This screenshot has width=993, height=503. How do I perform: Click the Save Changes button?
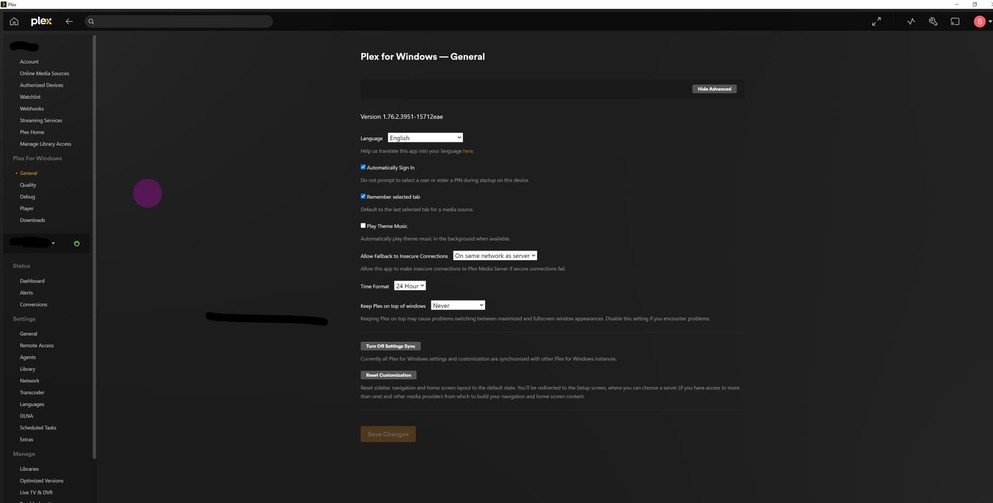pos(388,434)
